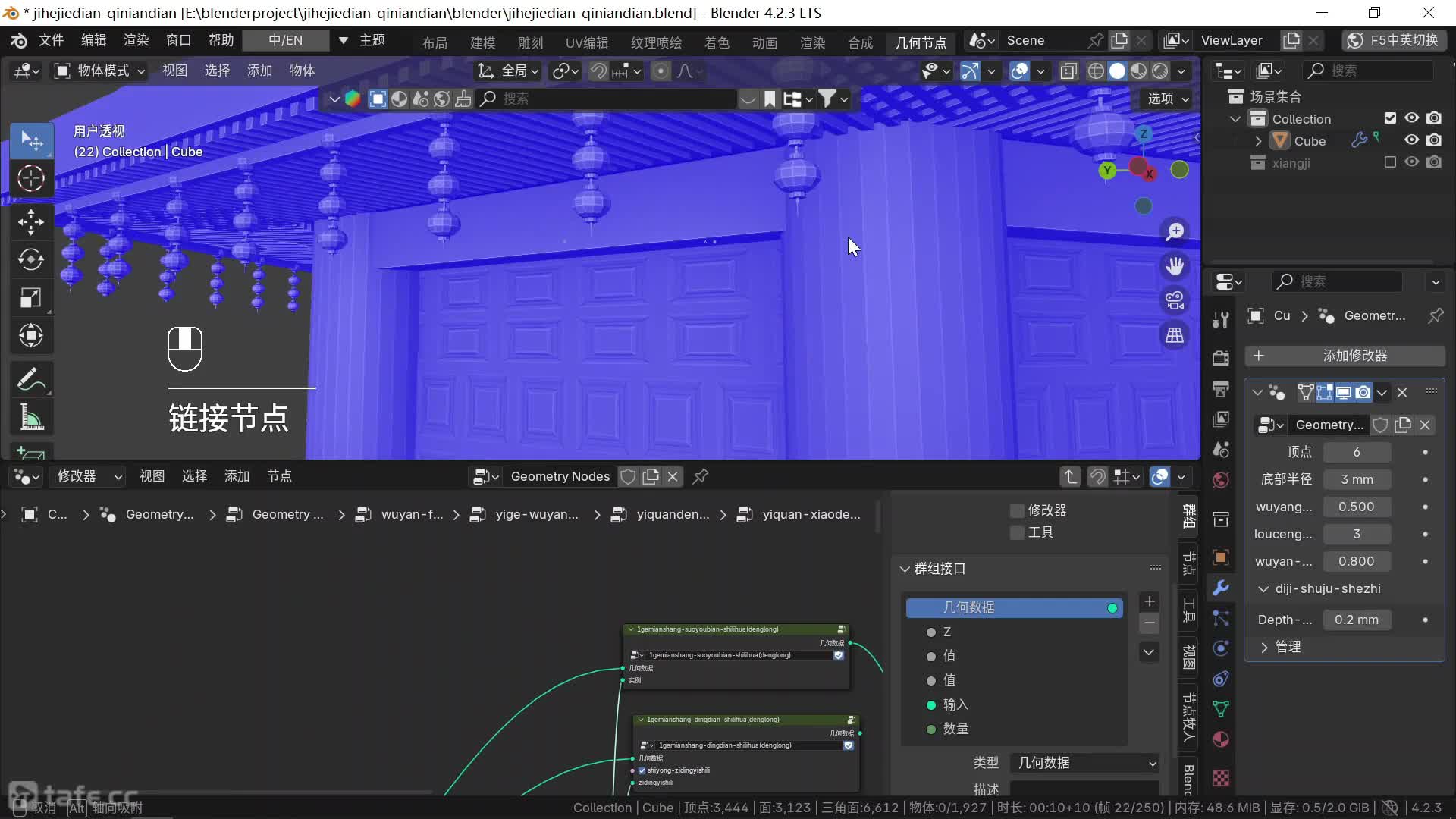Activate the Annotate pencil tool
This screenshot has height=819, width=1456.
click(x=30, y=379)
